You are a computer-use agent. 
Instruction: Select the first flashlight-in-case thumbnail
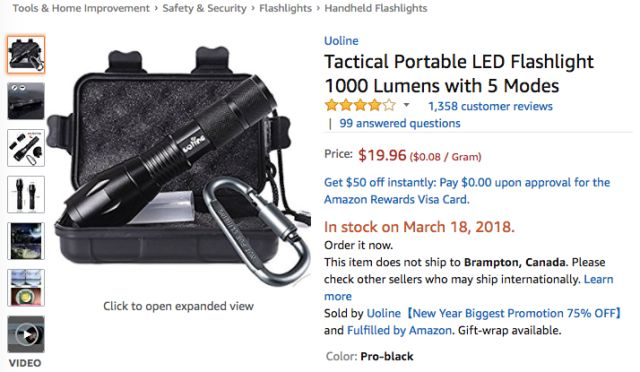[26, 54]
